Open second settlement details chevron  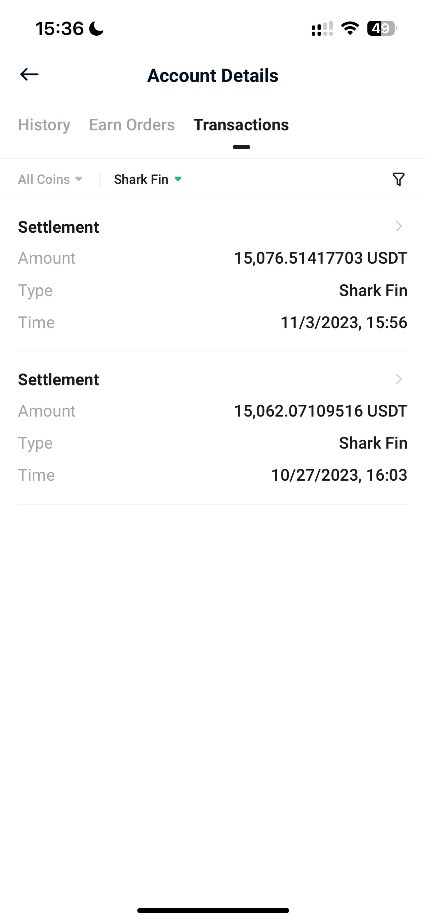pyautogui.click(x=400, y=379)
